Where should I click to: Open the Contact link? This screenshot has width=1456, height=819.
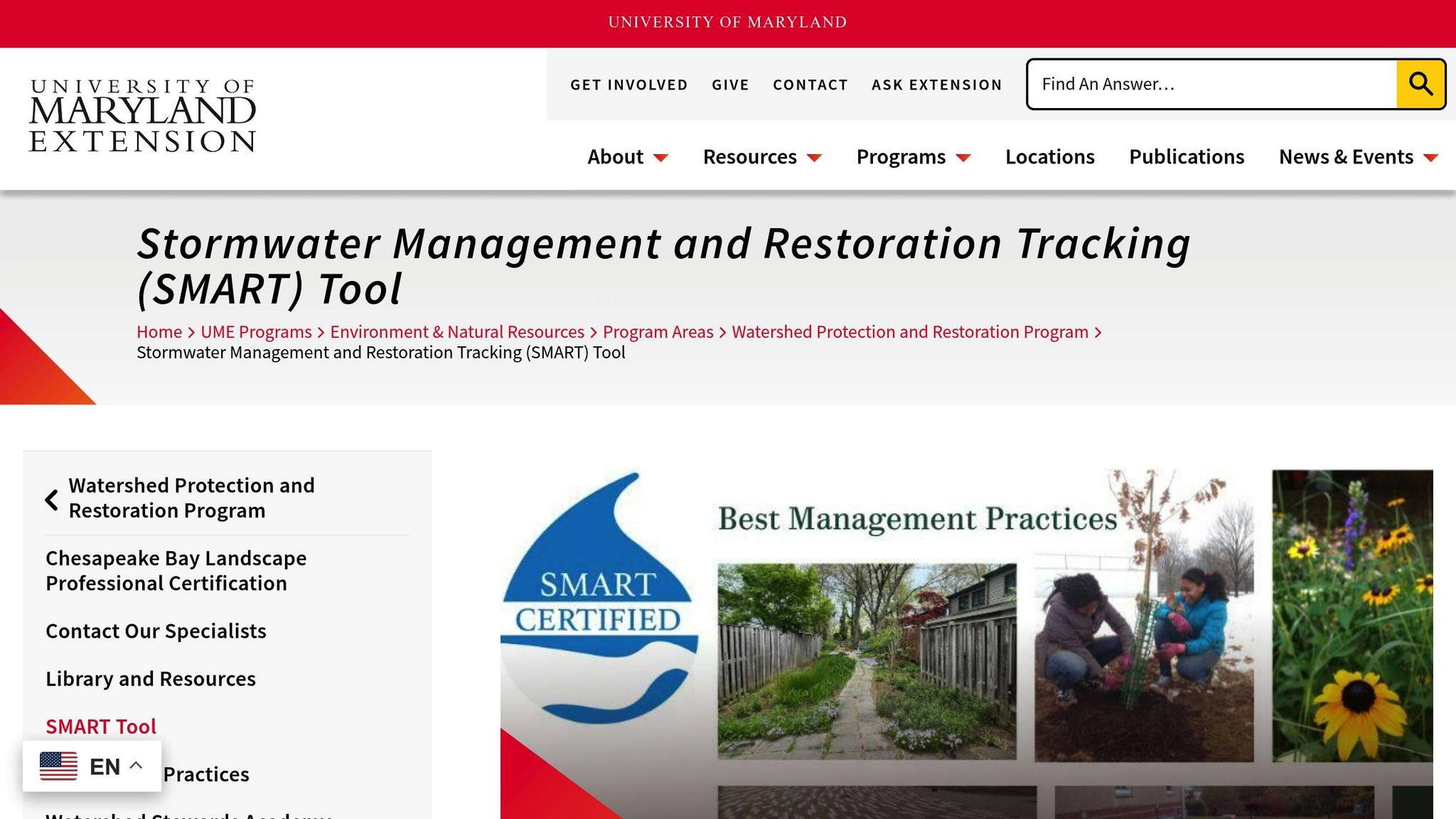[x=810, y=85]
